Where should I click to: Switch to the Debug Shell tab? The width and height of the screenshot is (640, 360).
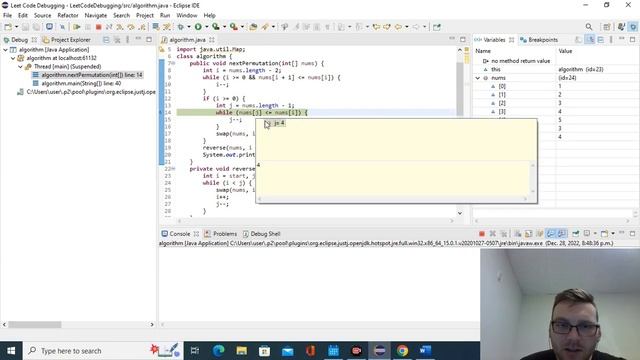tap(261, 234)
